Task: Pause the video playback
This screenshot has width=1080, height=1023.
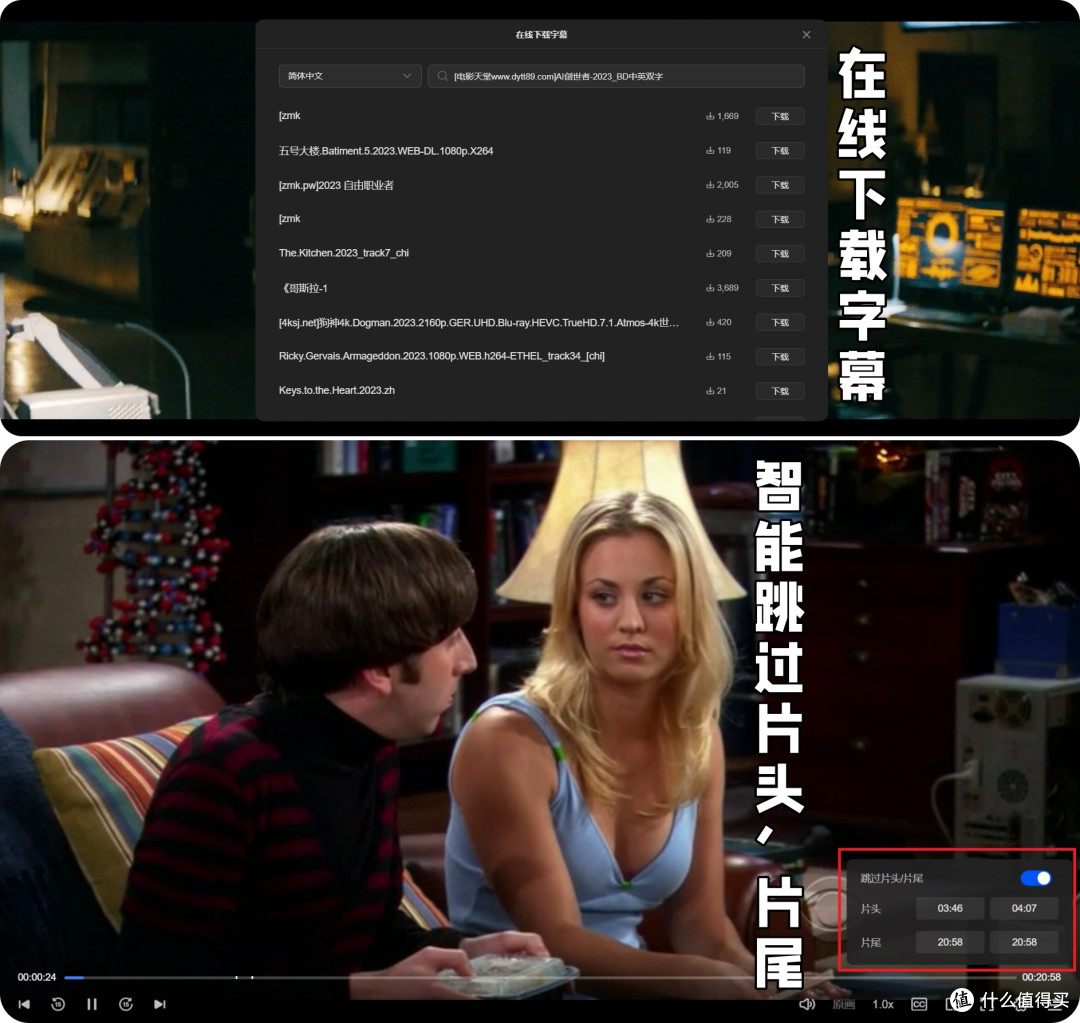Action: 92,1004
